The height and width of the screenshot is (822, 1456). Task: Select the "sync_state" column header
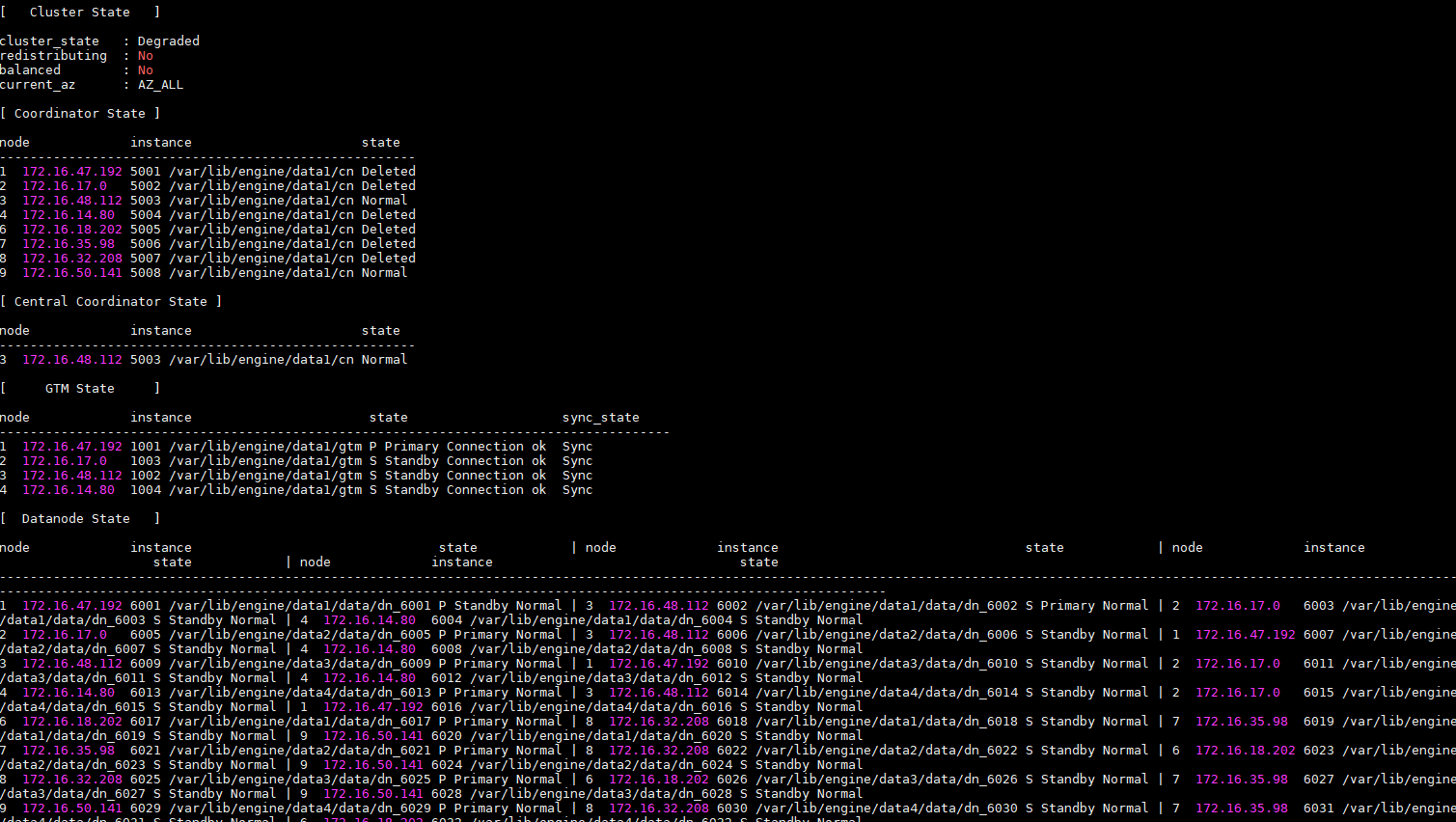coord(601,418)
